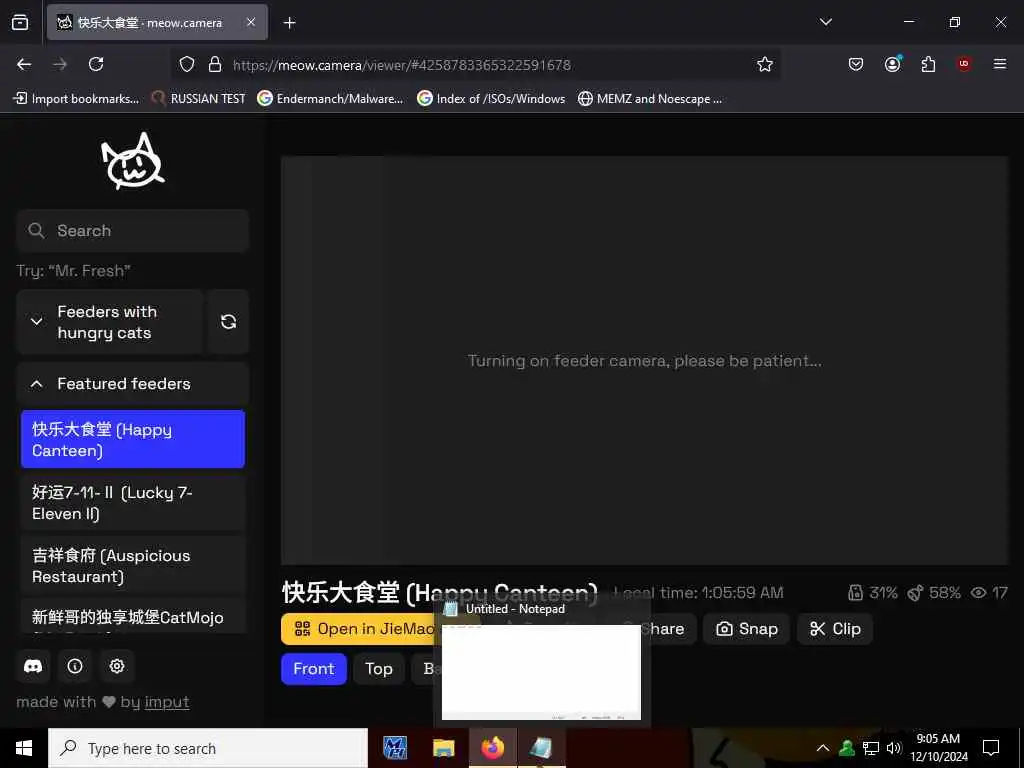The height and width of the screenshot is (768, 1024).
Task: Click the viewer count eye icon
Action: (x=978, y=593)
